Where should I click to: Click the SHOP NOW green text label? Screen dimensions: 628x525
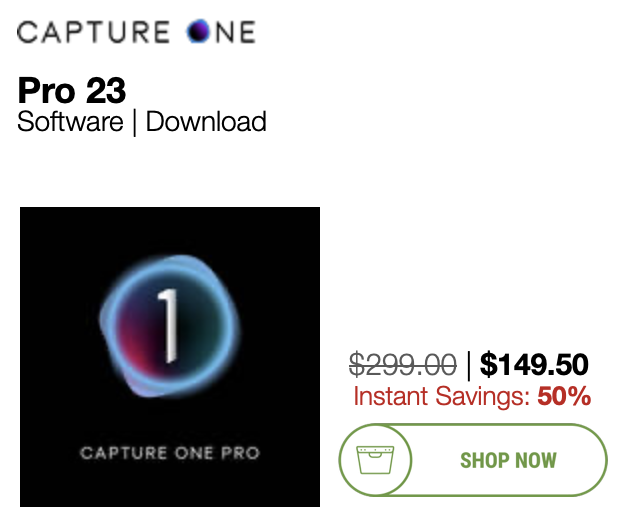tap(508, 461)
